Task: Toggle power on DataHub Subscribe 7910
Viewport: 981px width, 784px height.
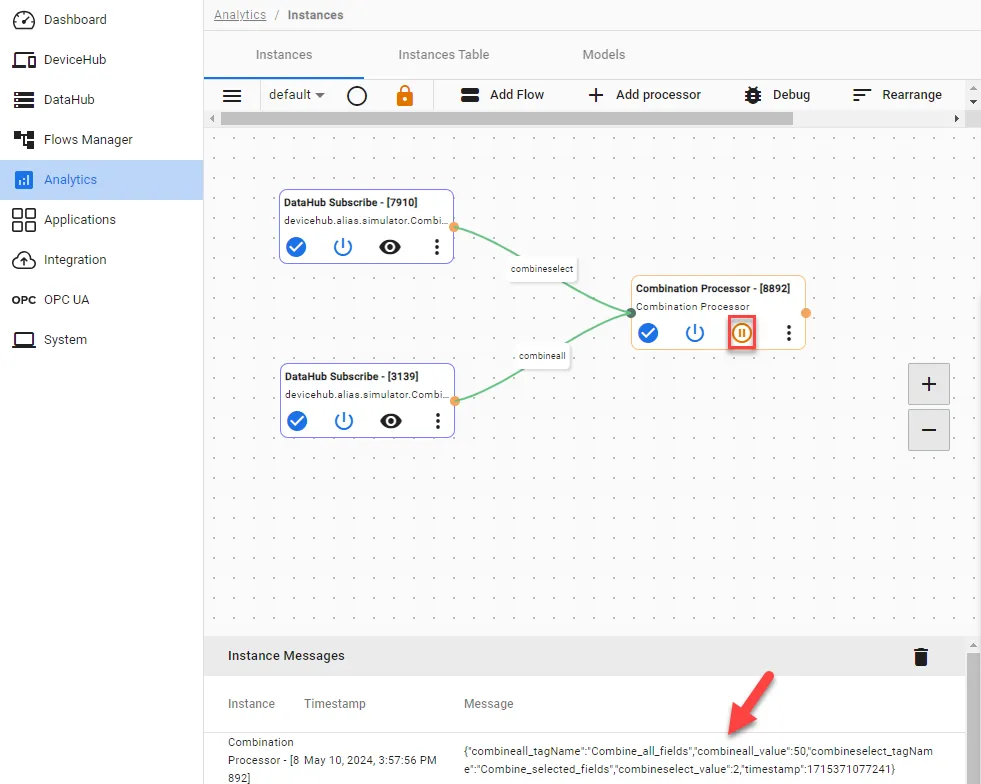Action: click(x=343, y=247)
